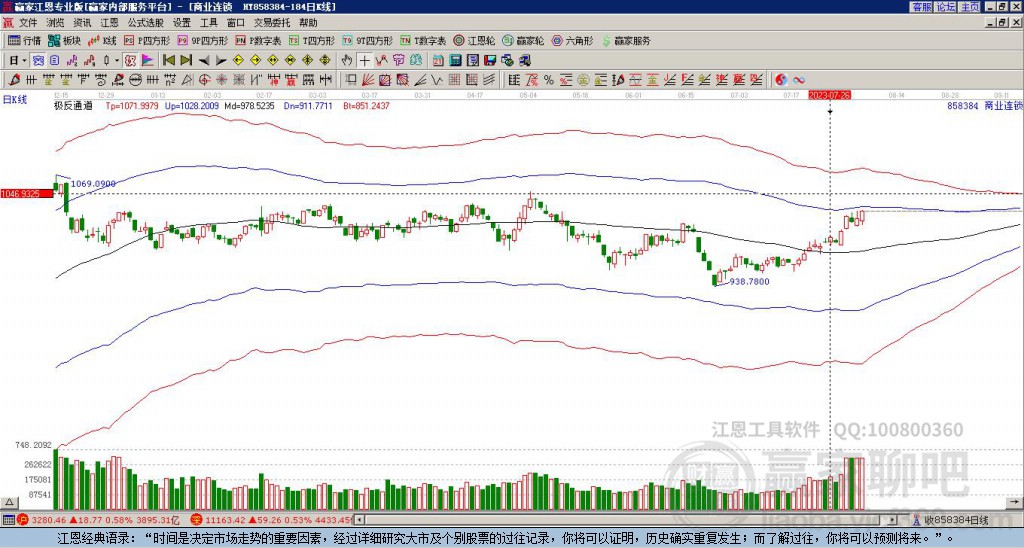Click the 938.7800 low price label
The image size is (1024, 548).
(x=750, y=282)
